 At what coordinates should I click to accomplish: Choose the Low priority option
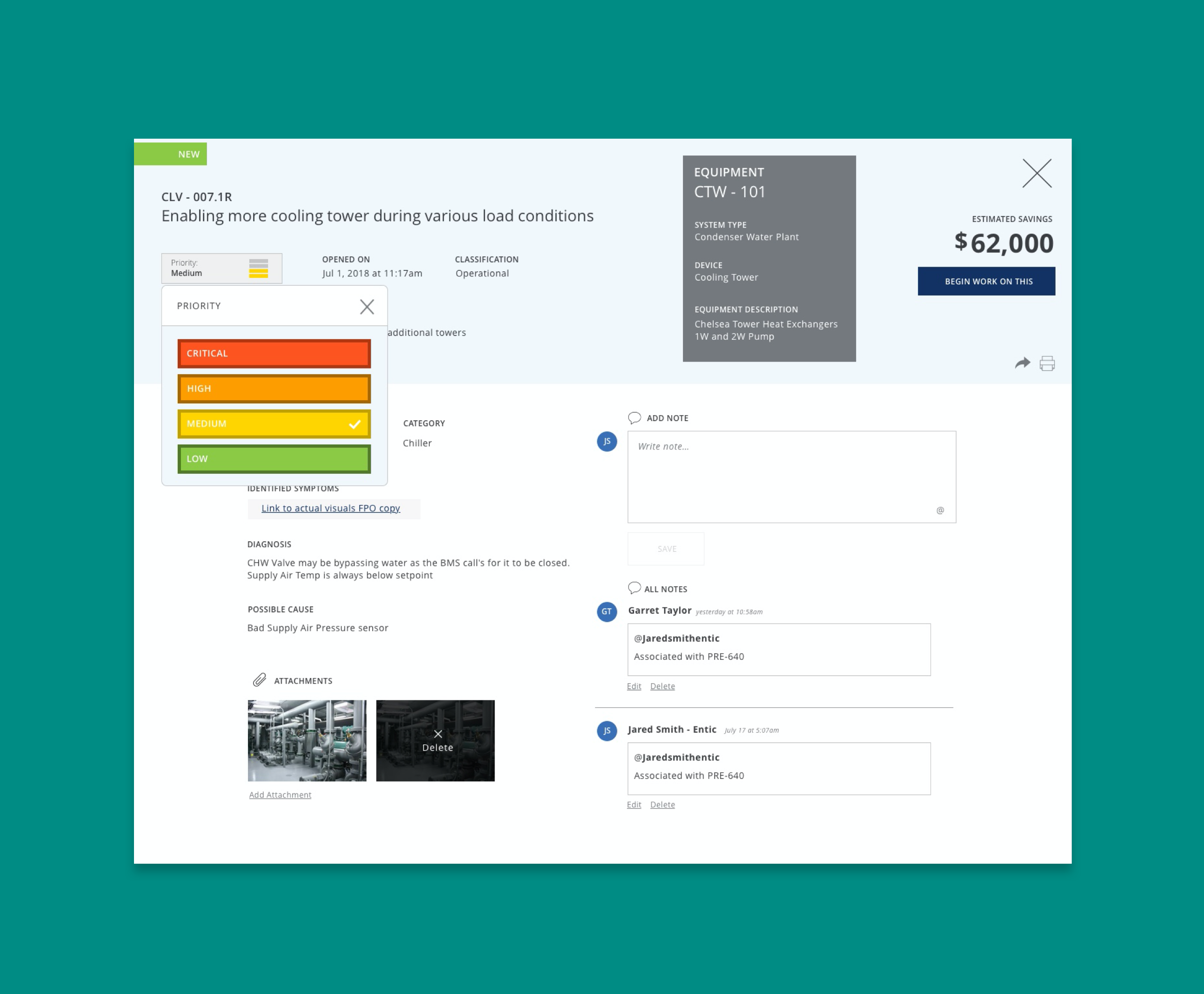[274, 459]
